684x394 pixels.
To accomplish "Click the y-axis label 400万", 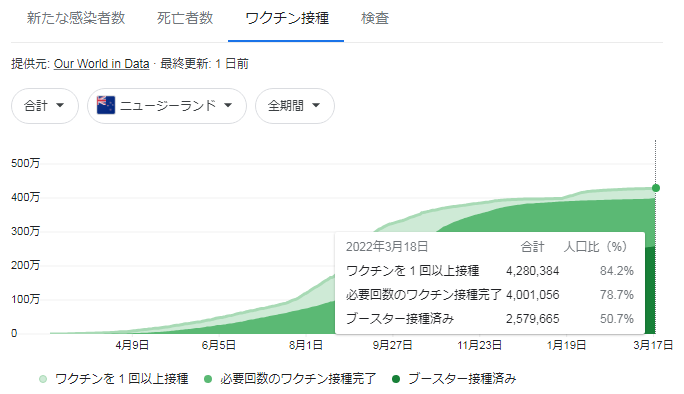I will (25, 197).
